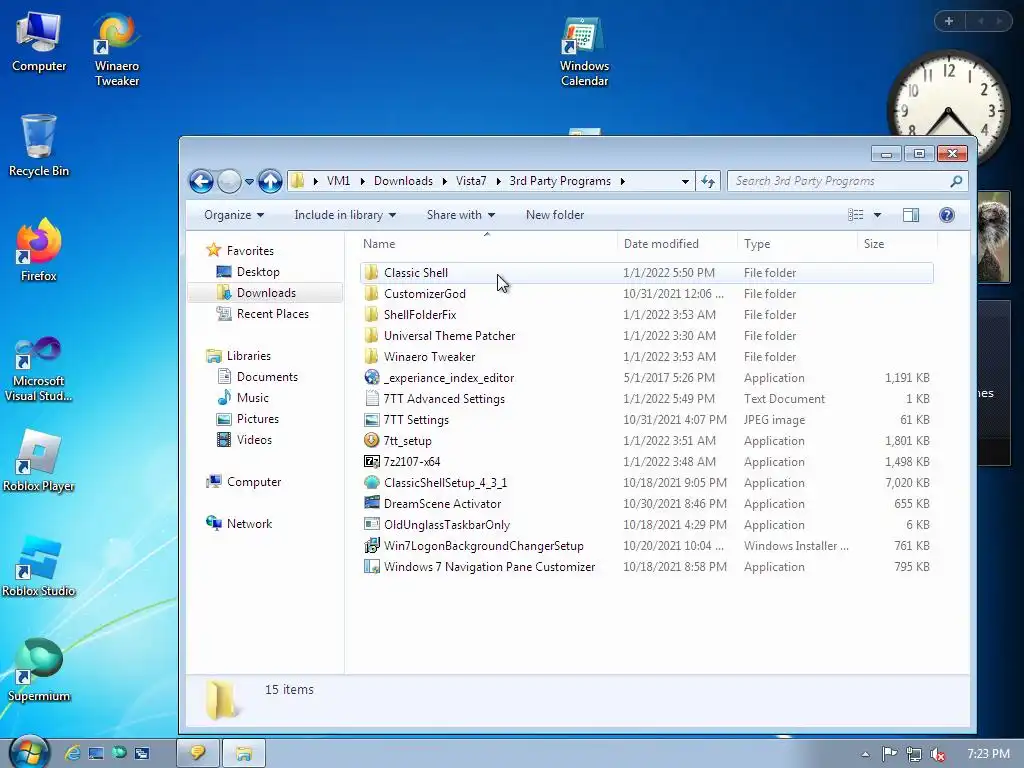The height and width of the screenshot is (768, 1024).
Task: Launch Roblox Player desktop shortcut
Action: point(39,460)
